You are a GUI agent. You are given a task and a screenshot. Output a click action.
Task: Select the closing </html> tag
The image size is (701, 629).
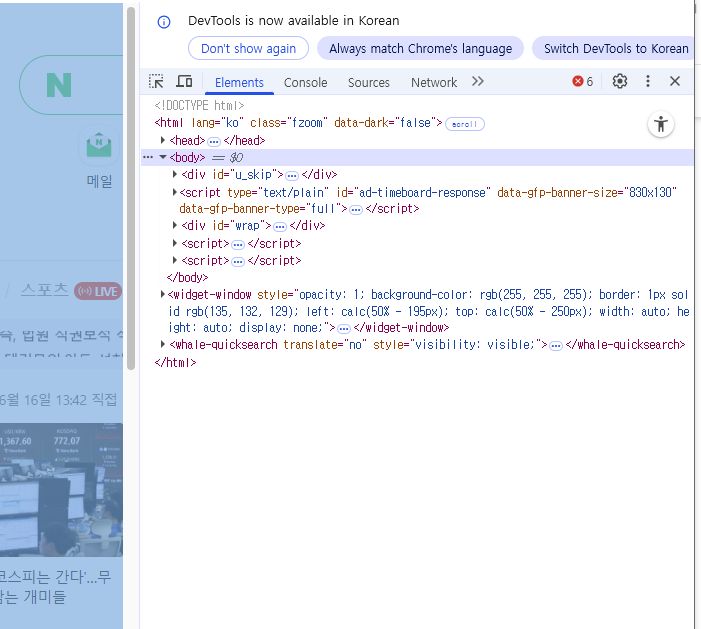[x=175, y=362]
